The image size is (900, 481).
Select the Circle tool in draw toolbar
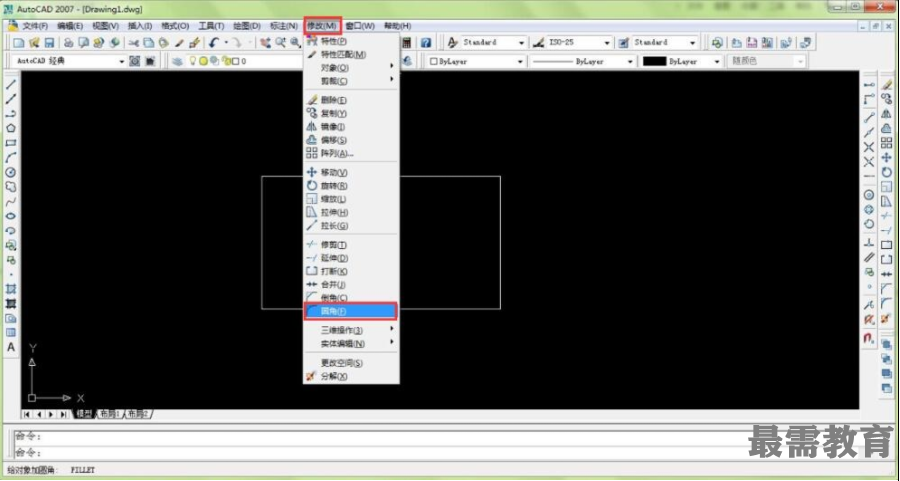tap(11, 172)
